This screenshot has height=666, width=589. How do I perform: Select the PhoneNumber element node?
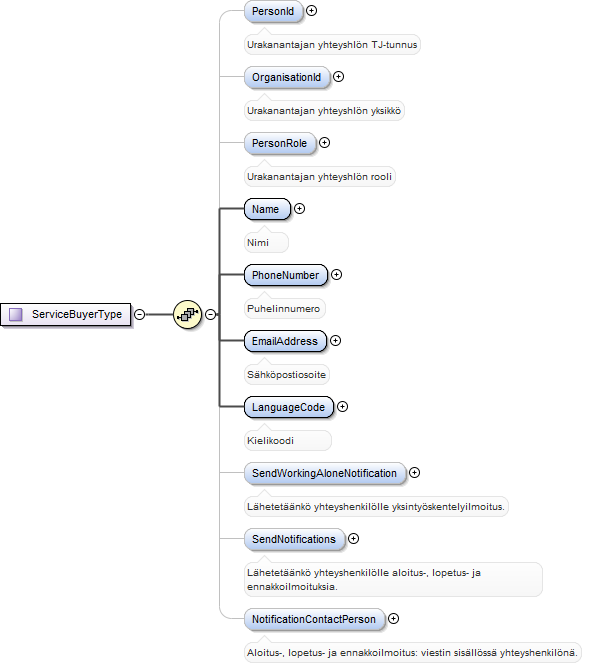286,275
